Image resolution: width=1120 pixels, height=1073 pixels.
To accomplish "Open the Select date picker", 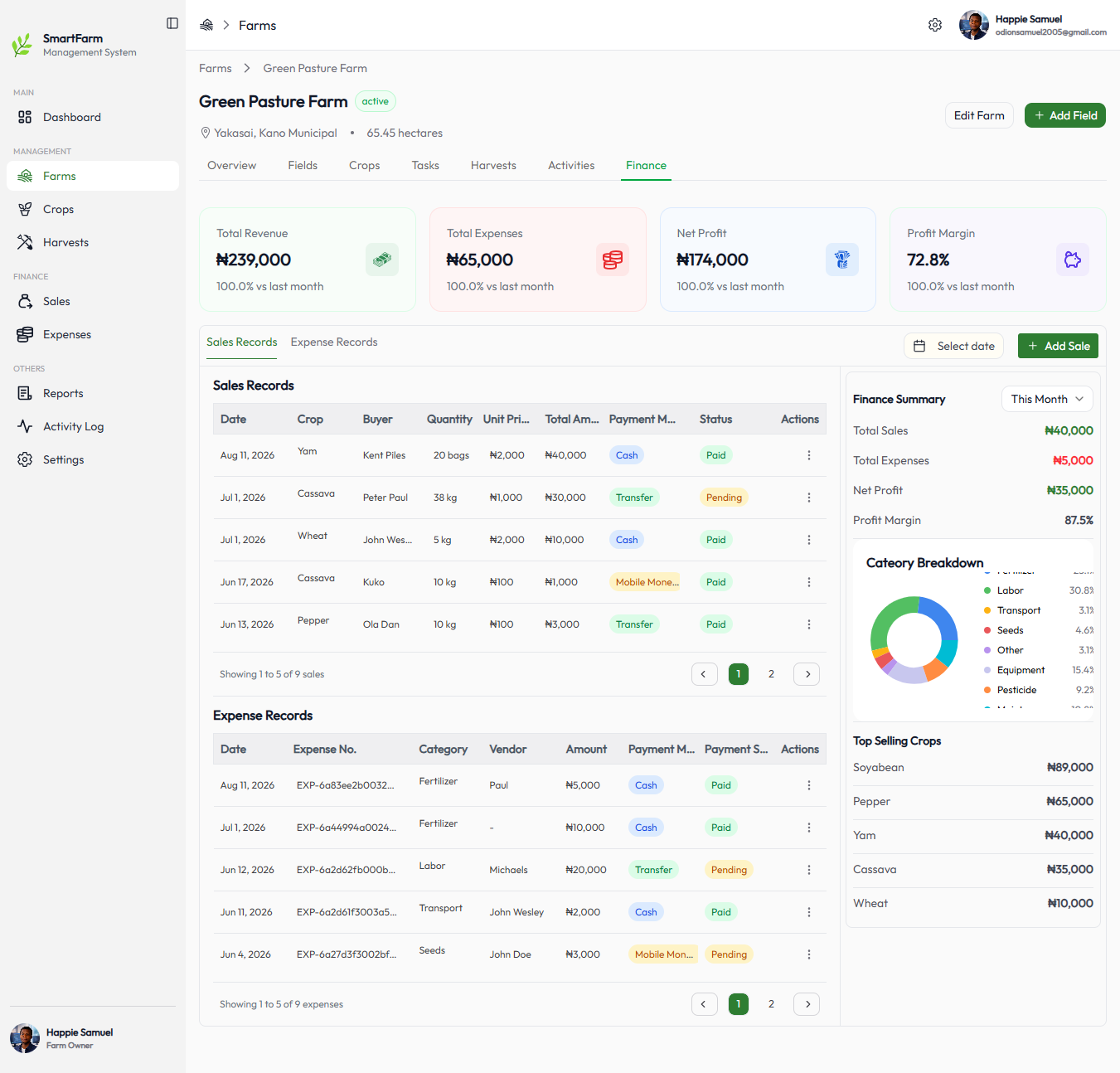I will [954, 346].
